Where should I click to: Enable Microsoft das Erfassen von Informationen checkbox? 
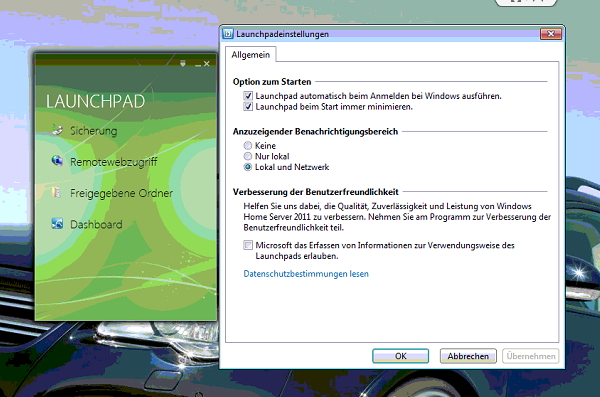point(248,245)
